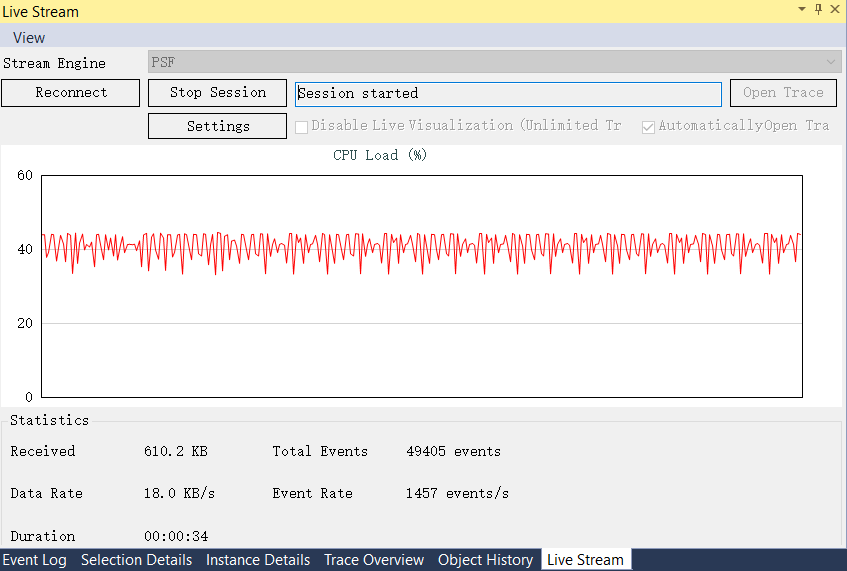Click the Data Rate label
The height and width of the screenshot is (571, 847).
(46, 494)
